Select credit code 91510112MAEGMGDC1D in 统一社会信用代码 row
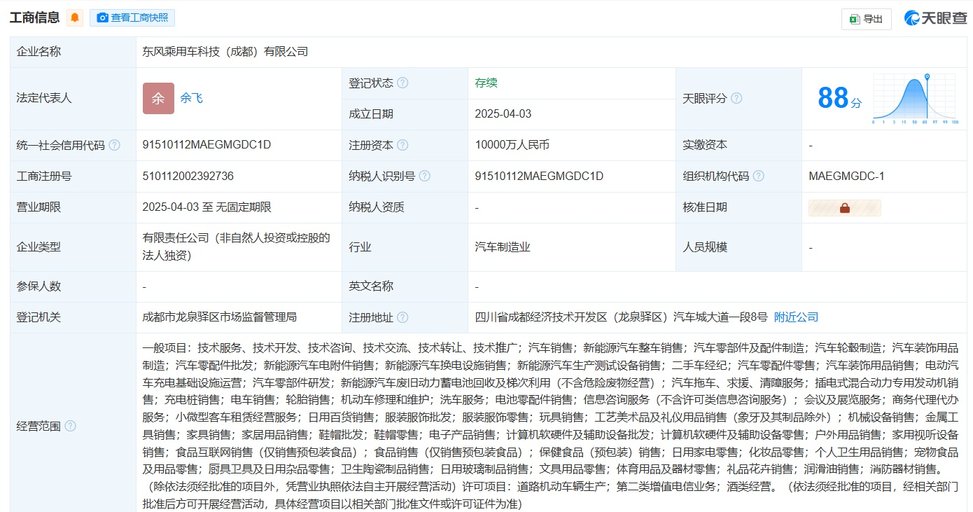 (207, 145)
